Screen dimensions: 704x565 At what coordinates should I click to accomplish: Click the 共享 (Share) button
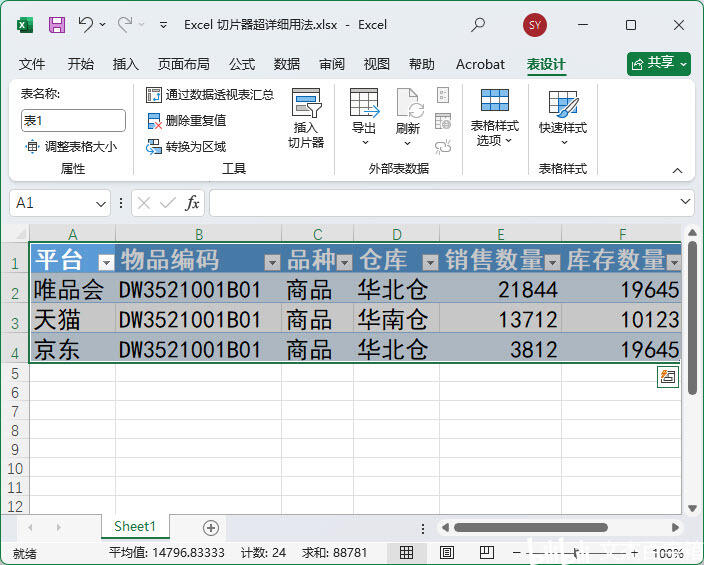click(658, 63)
